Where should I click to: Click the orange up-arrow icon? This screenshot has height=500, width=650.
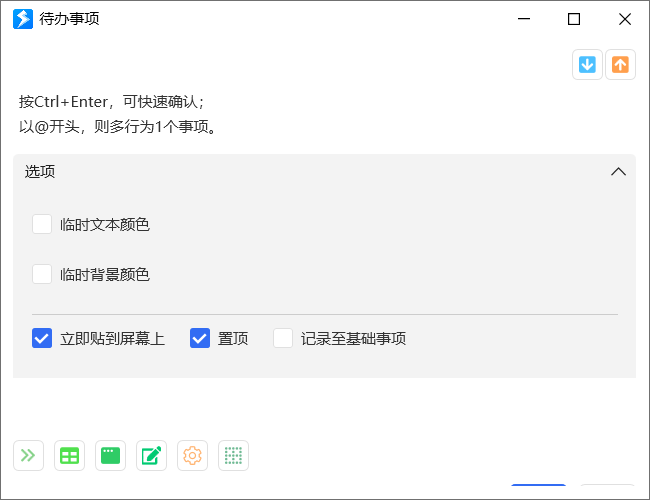pyautogui.click(x=620, y=65)
